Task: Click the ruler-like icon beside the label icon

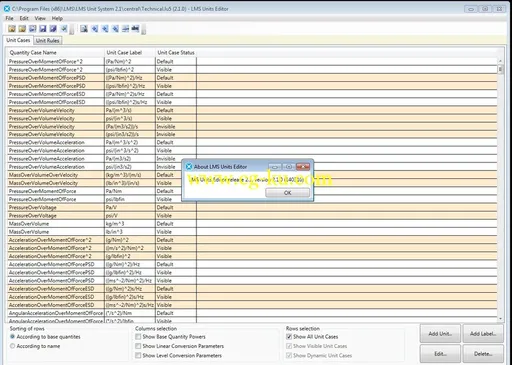Action: point(125,29)
